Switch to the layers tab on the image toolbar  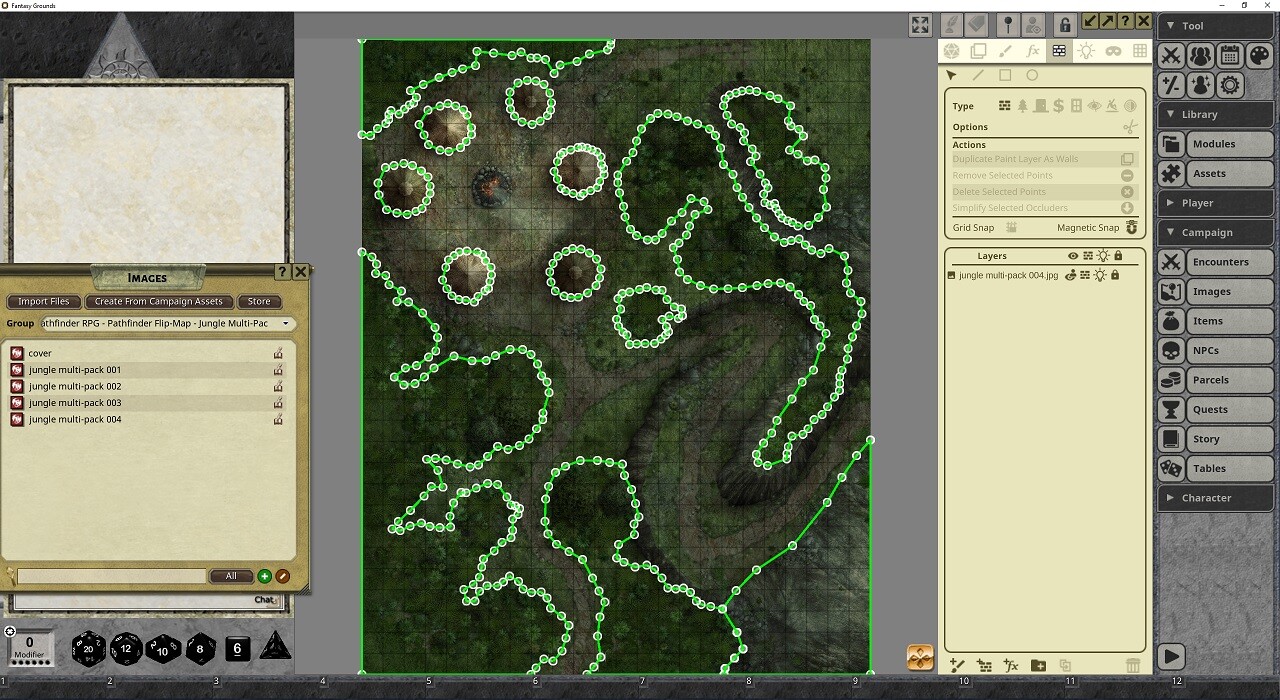coord(979,51)
